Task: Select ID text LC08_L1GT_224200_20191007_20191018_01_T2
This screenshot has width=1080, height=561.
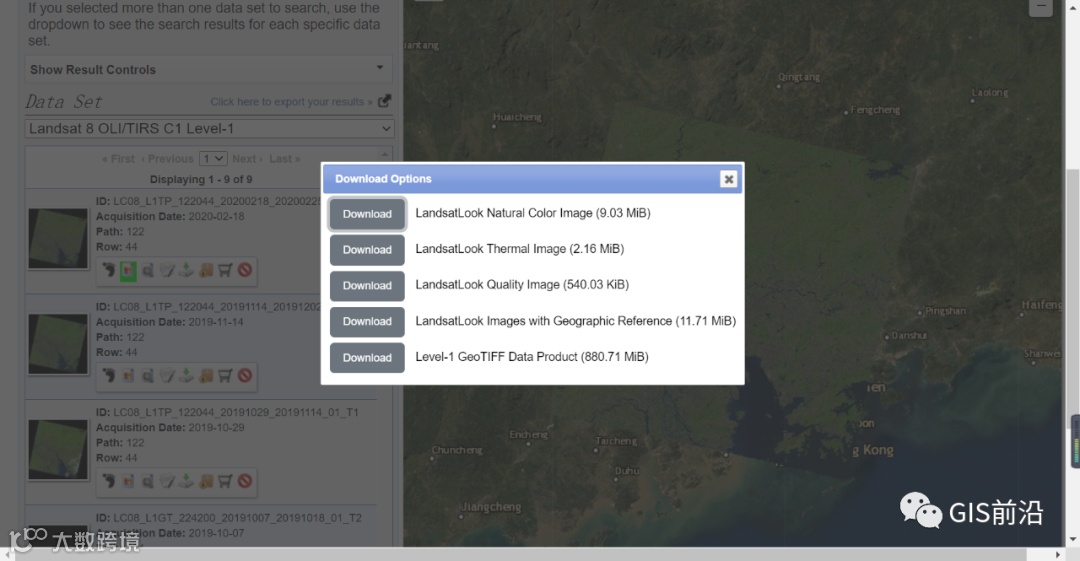Action: tap(238, 518)
